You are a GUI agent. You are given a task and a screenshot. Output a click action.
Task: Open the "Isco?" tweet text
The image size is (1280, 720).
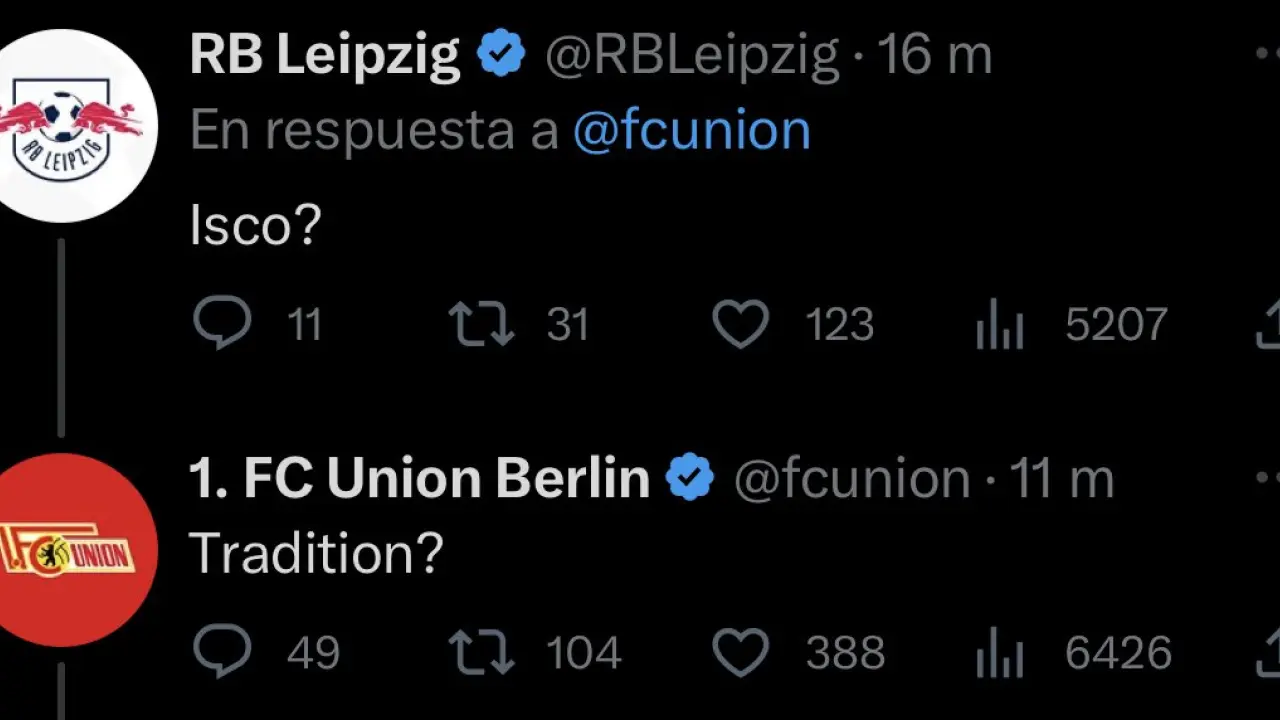(x=255, y=227)
